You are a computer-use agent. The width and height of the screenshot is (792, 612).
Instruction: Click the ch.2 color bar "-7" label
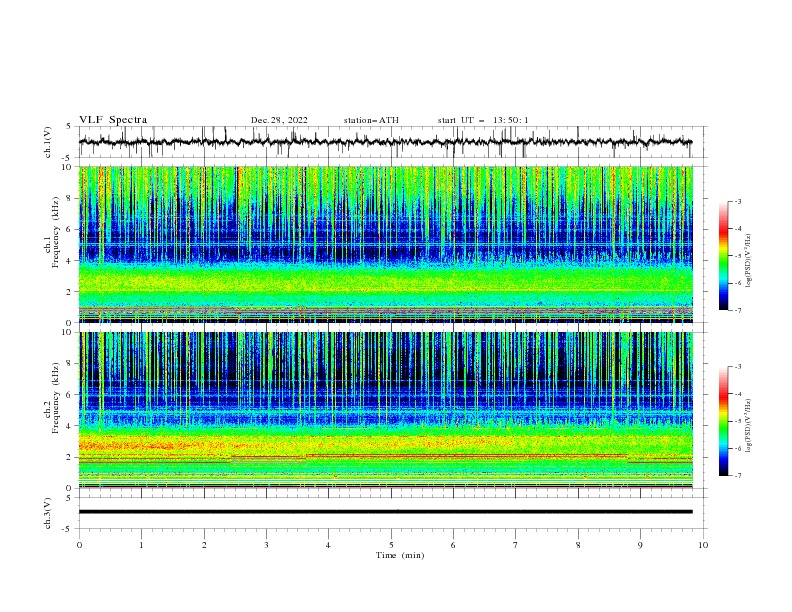coord(738,475)
